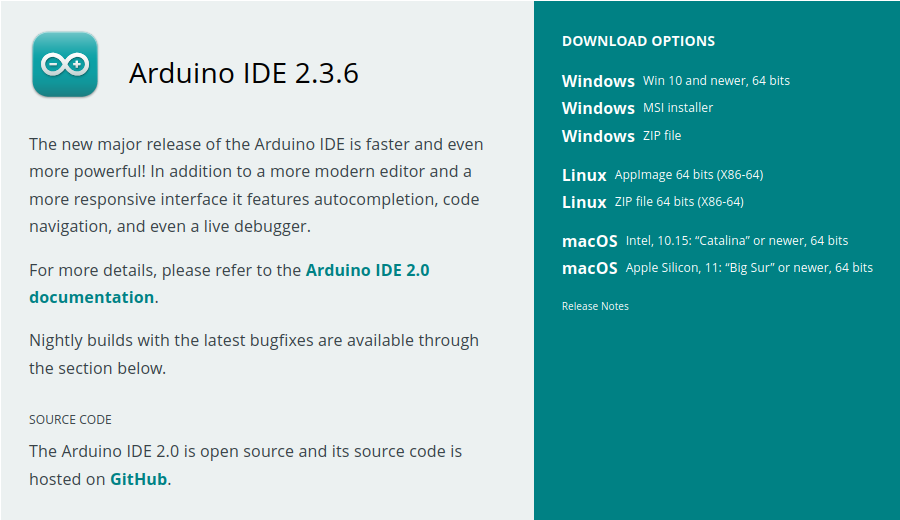Download macOS Intel Catalina build
This screenshot has height=520, width=900.
(704, 241)
